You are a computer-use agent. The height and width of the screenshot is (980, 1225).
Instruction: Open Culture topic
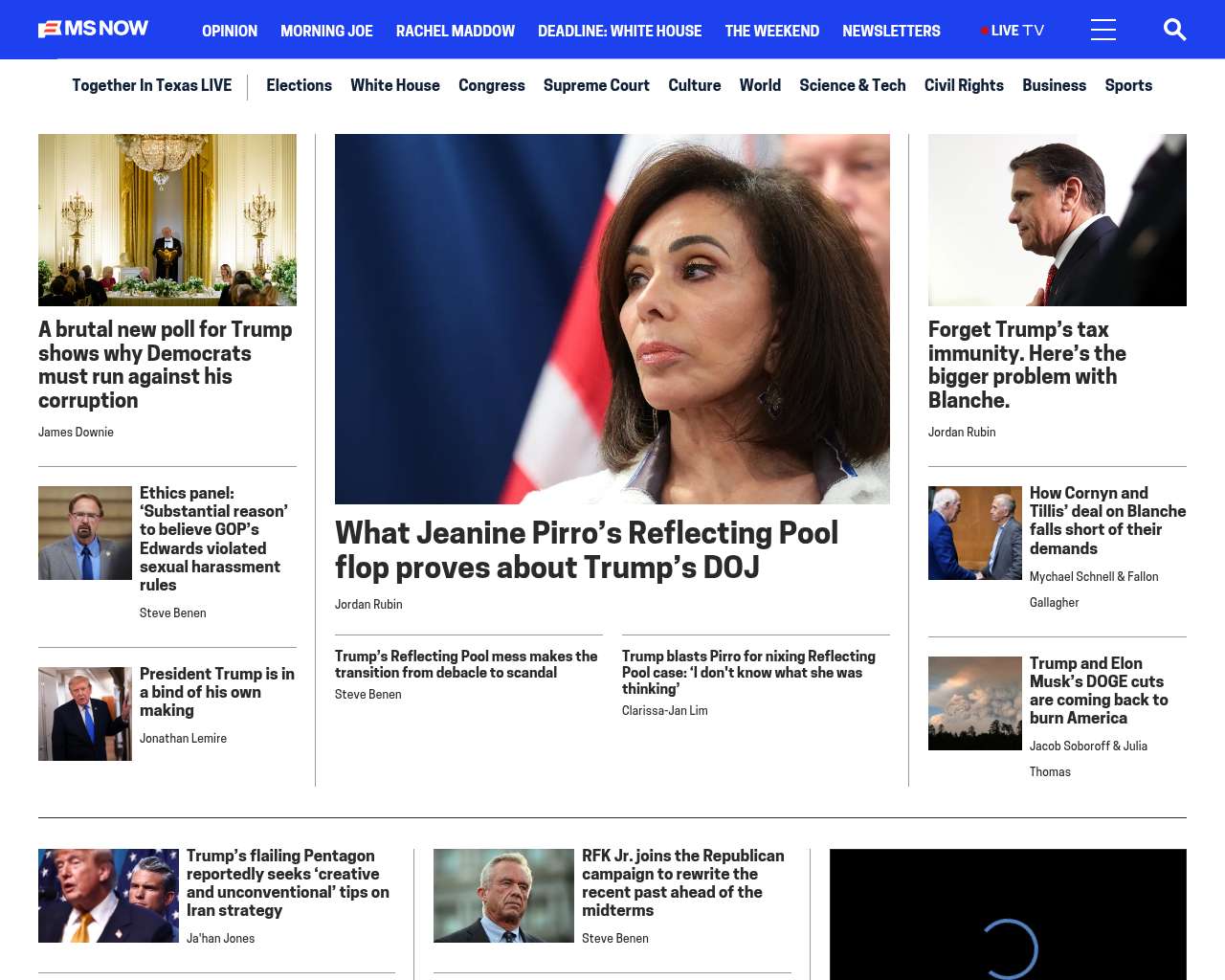pyautogui.click(x=695, y=85)
